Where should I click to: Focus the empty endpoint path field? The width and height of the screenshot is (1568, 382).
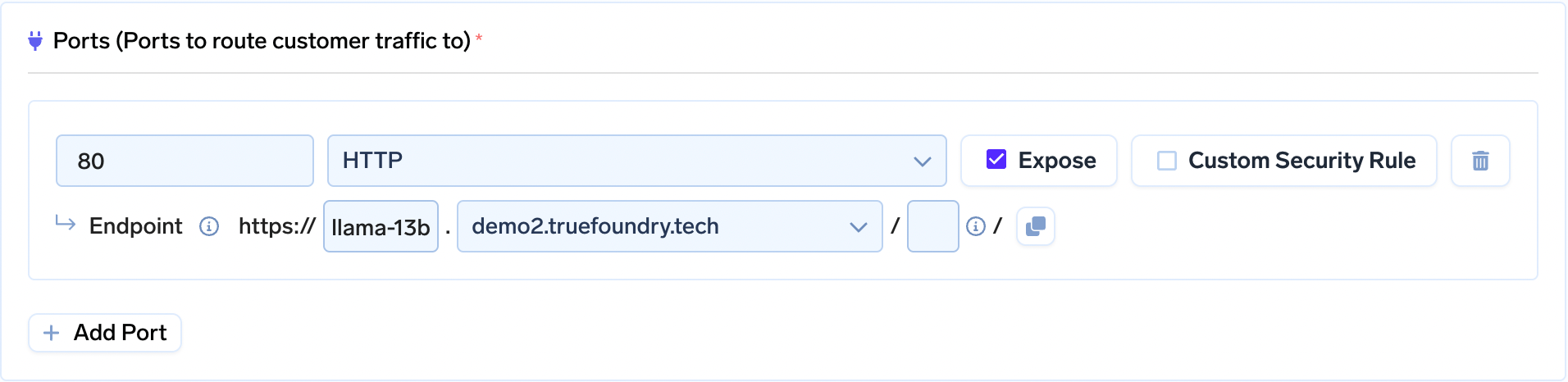932,226
